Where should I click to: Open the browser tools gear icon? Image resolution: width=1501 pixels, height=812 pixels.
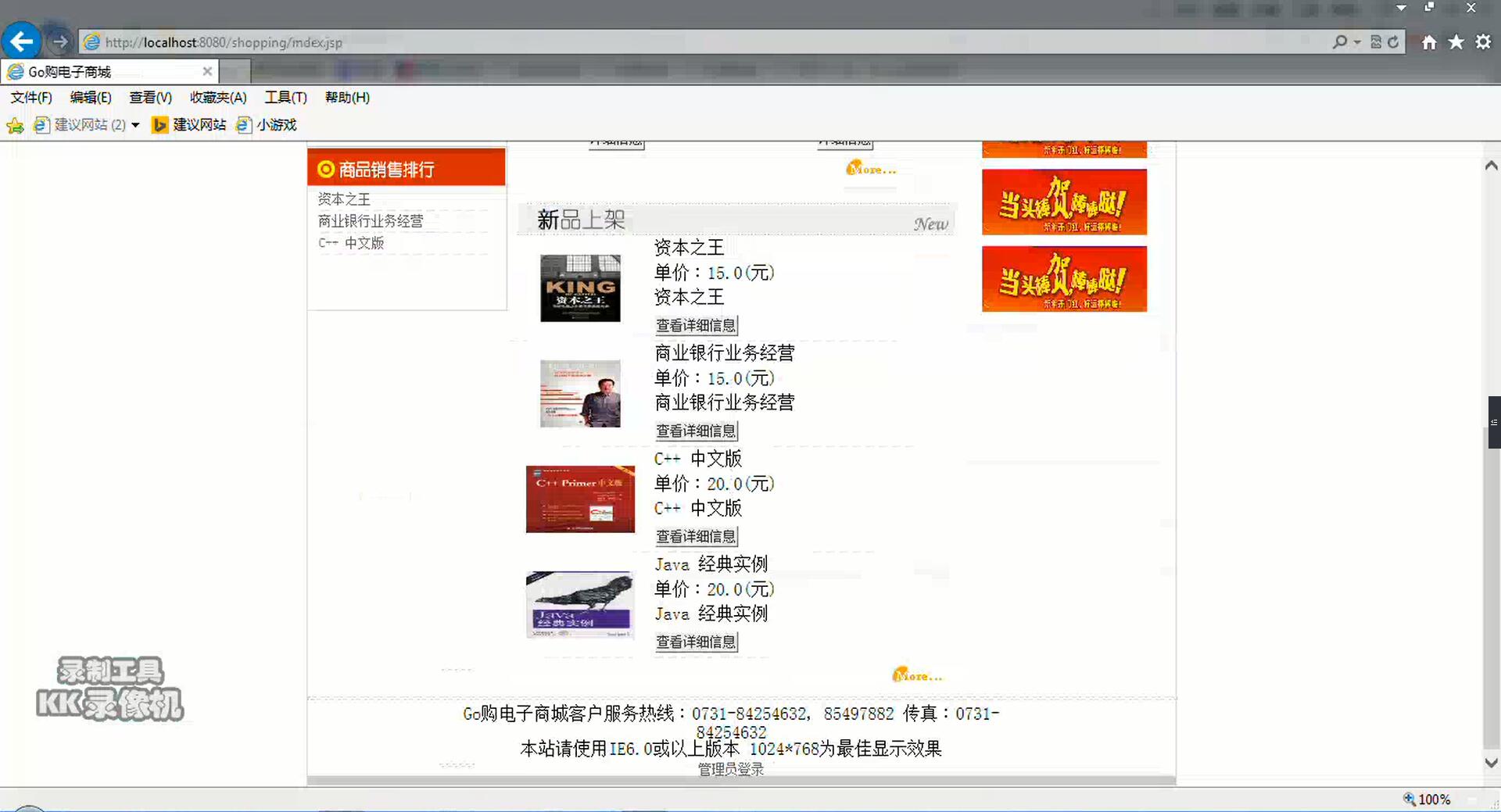[x=1482, y=42]
